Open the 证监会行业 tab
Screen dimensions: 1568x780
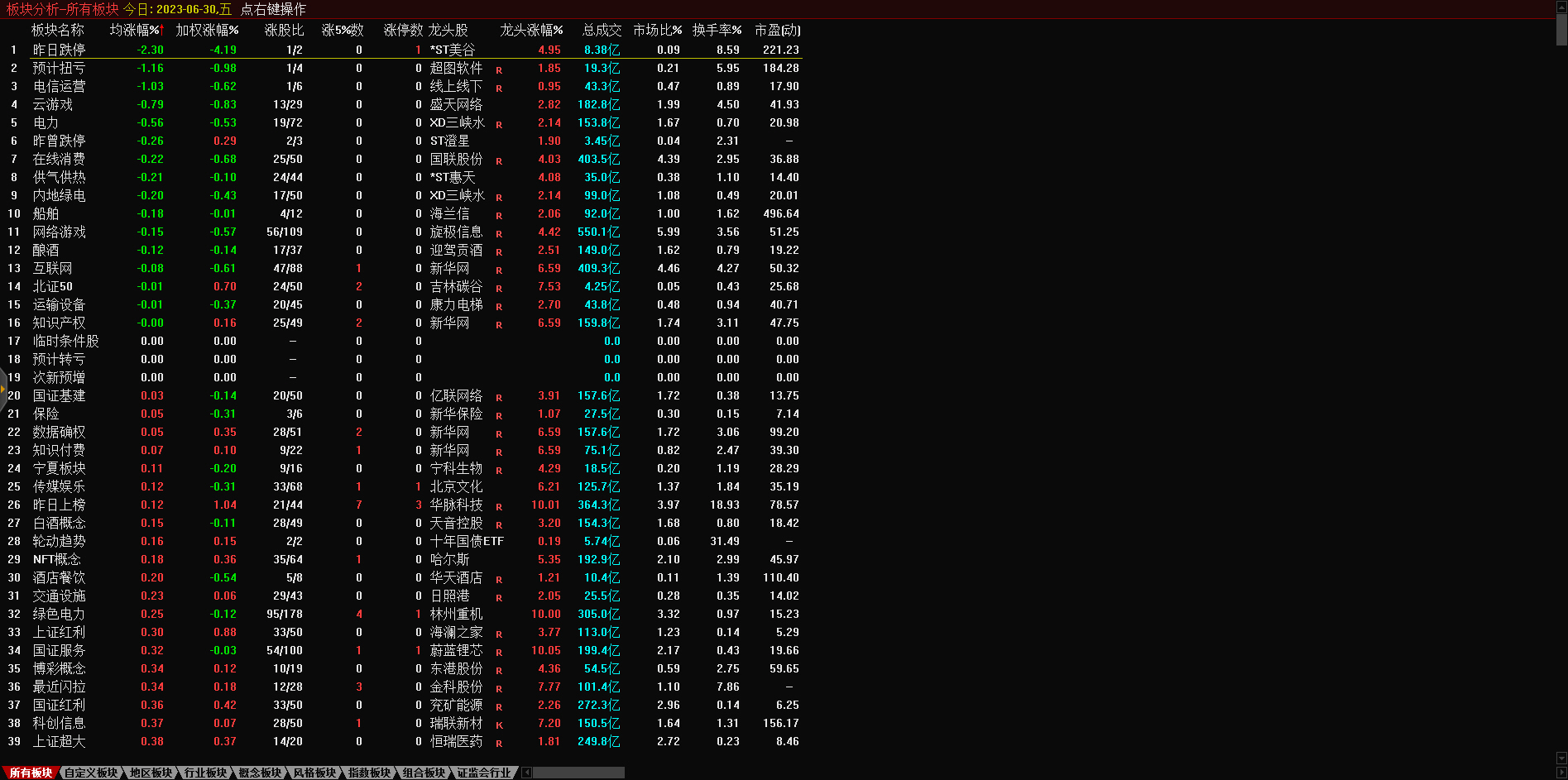click(x=484, y=773)
